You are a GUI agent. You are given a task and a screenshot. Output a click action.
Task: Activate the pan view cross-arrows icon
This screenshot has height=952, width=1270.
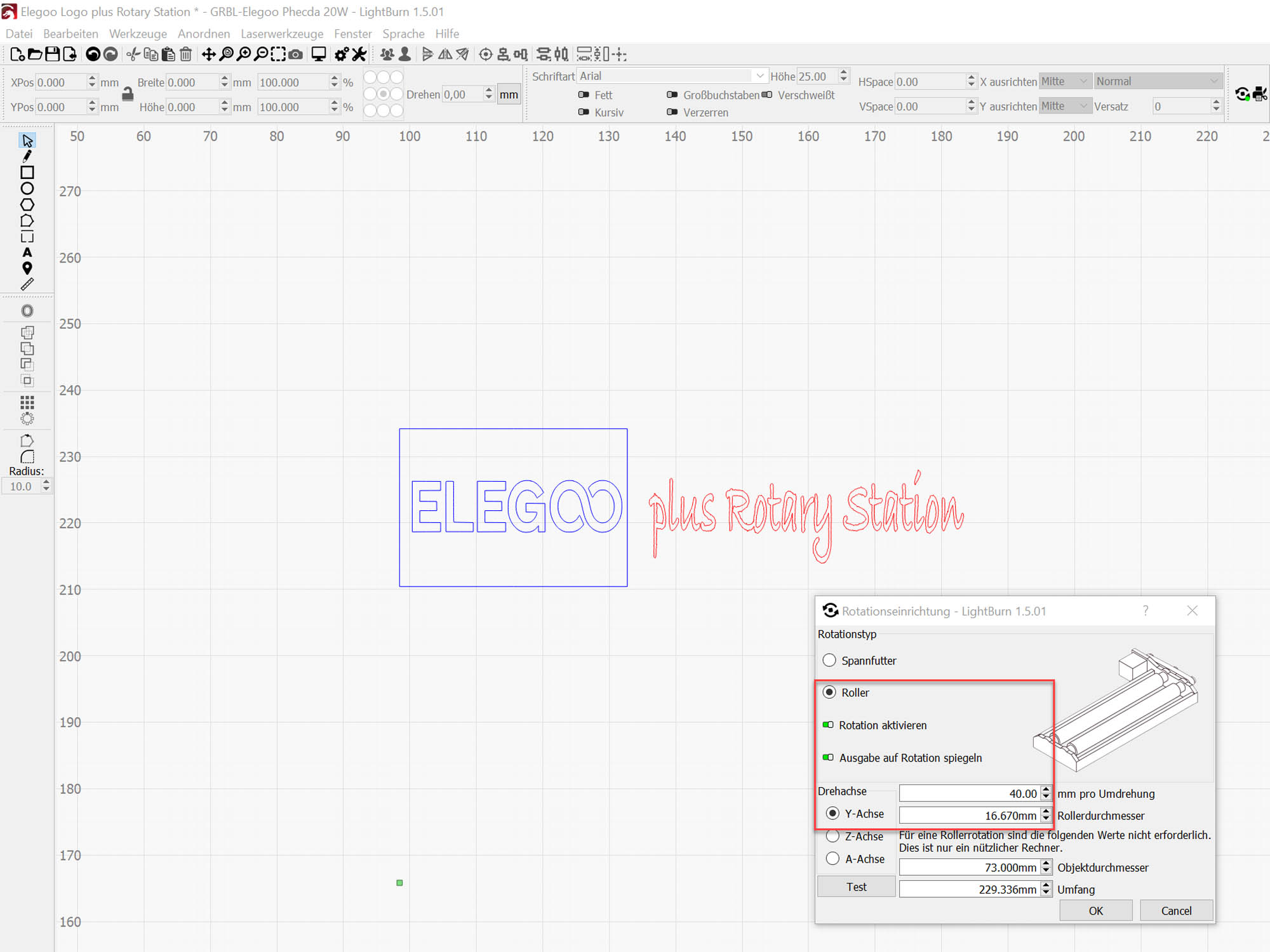pyautogui.click(x=208, y=55)
